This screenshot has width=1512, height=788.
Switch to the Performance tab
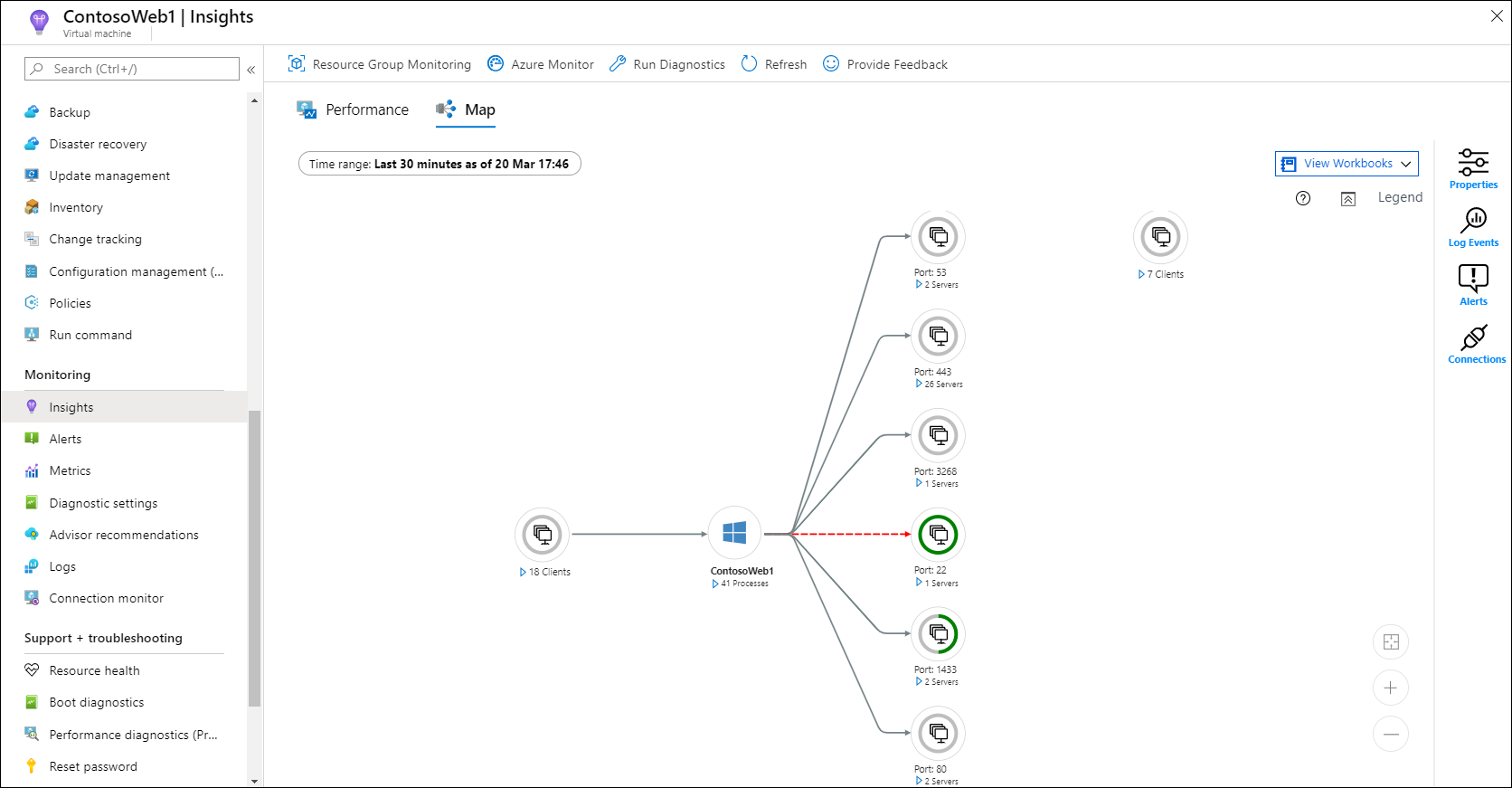[353, 109]
